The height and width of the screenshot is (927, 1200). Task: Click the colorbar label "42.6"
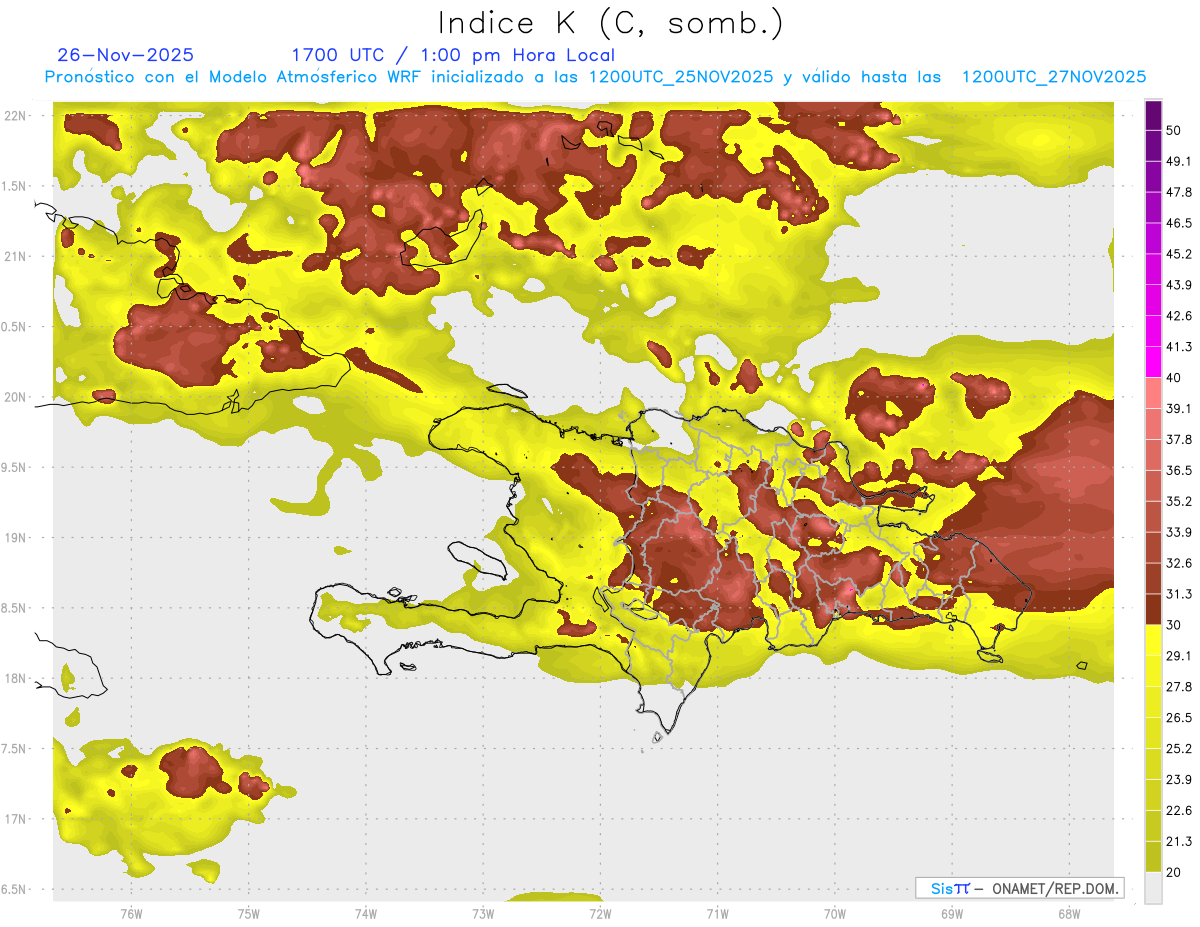click(1180, 316)
